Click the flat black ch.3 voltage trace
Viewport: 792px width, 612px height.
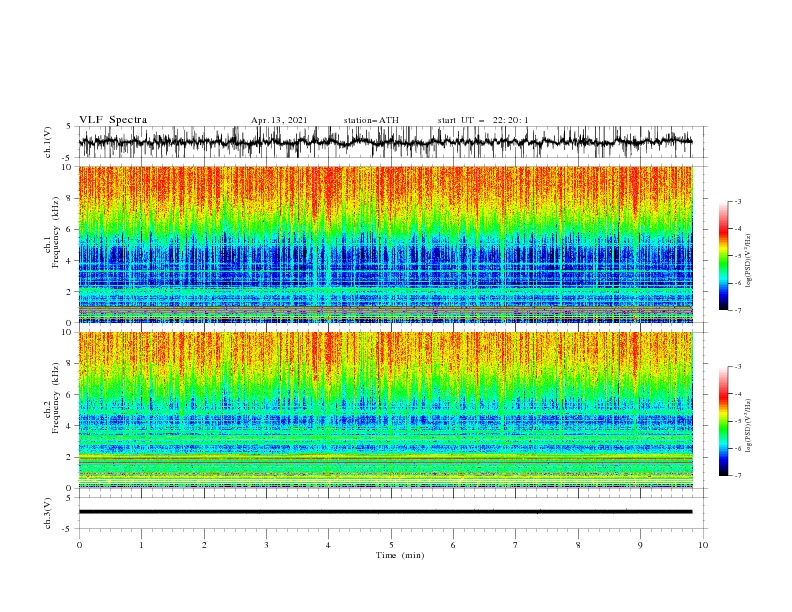coord(385,512)
